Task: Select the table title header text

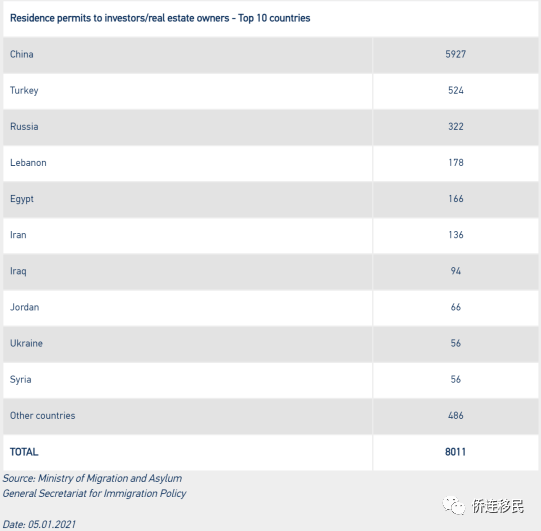Action: click(x=160, y=18)
